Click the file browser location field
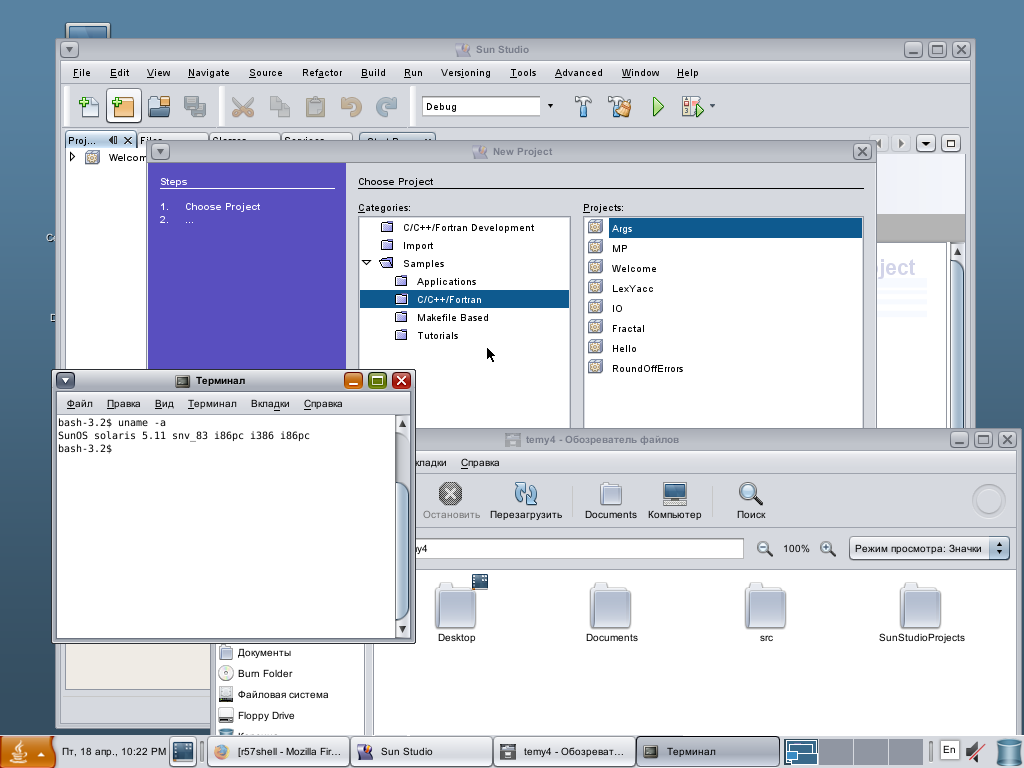 coord(579,549)
